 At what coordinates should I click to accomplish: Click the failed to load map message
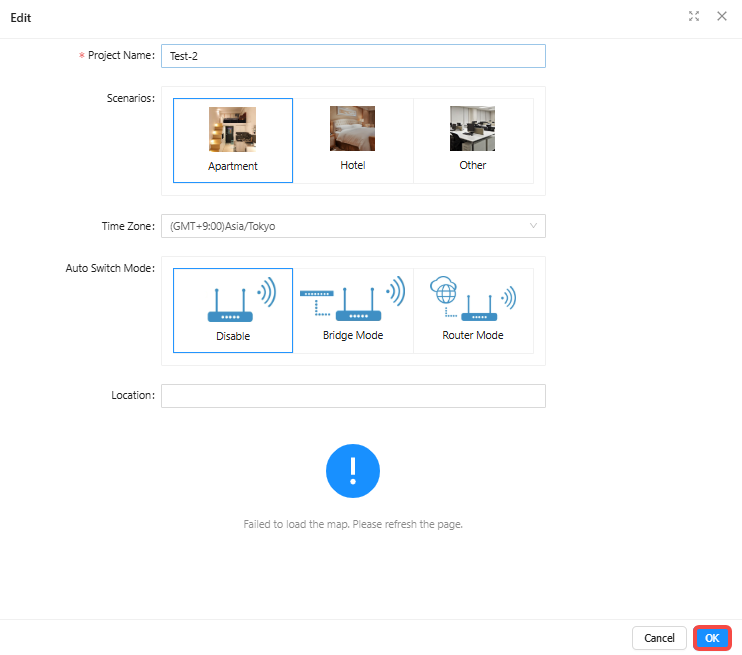(x=353, y=524)
